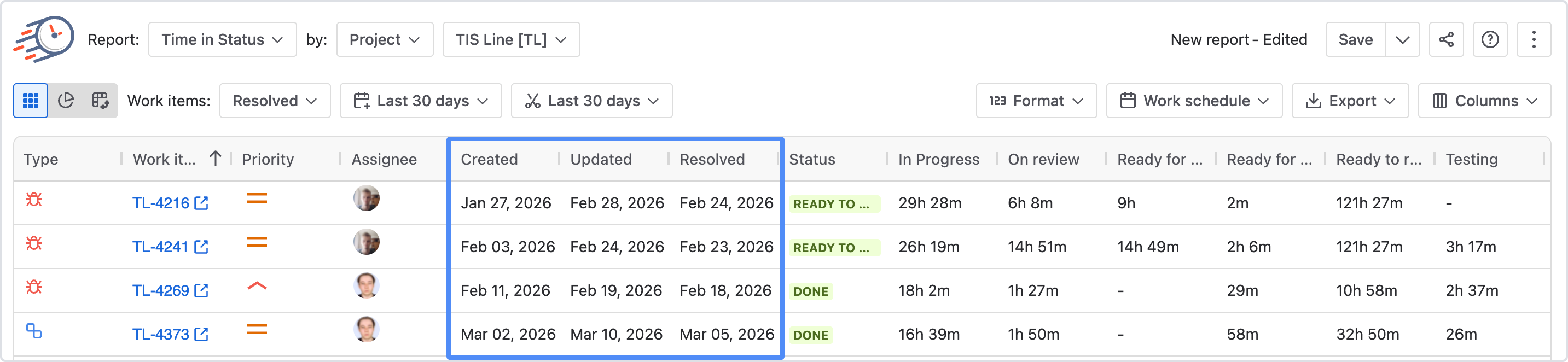Switch to pie chart view
The height and width of the screenshot is (362, 1568).
(66, 101)
